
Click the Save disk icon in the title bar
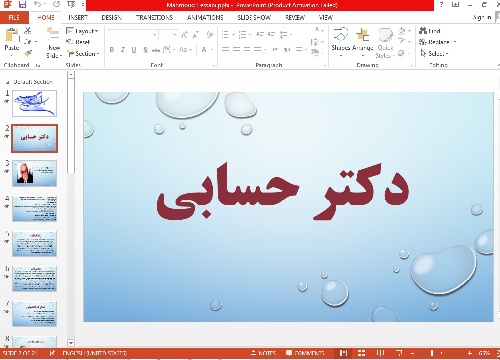22,5
